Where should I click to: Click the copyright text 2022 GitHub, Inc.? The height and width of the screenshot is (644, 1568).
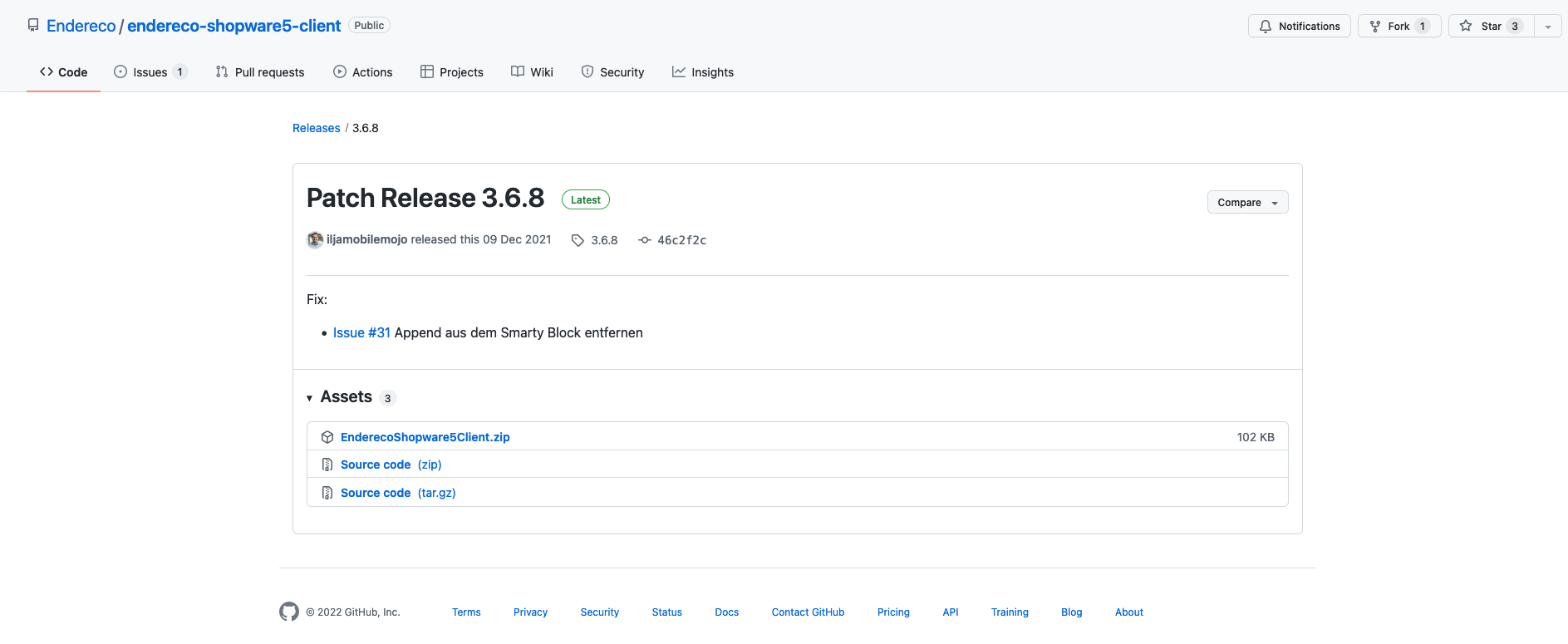(353, 612)
